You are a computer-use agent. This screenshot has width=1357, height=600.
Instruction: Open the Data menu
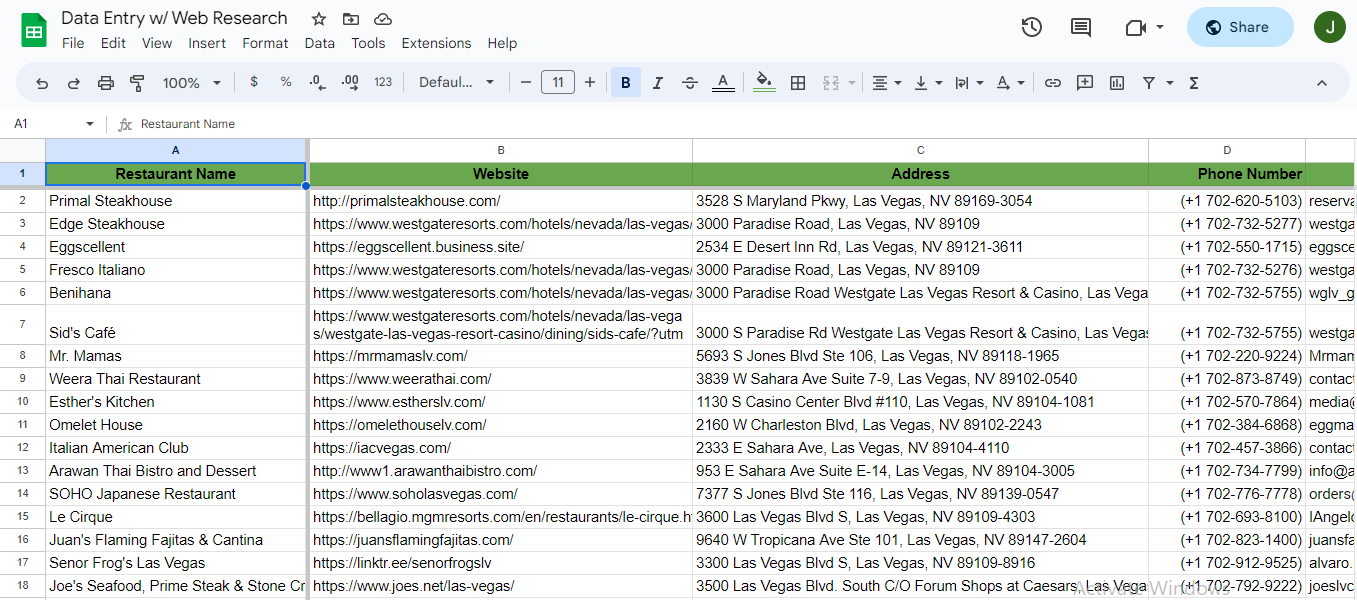tap(320, 43)
